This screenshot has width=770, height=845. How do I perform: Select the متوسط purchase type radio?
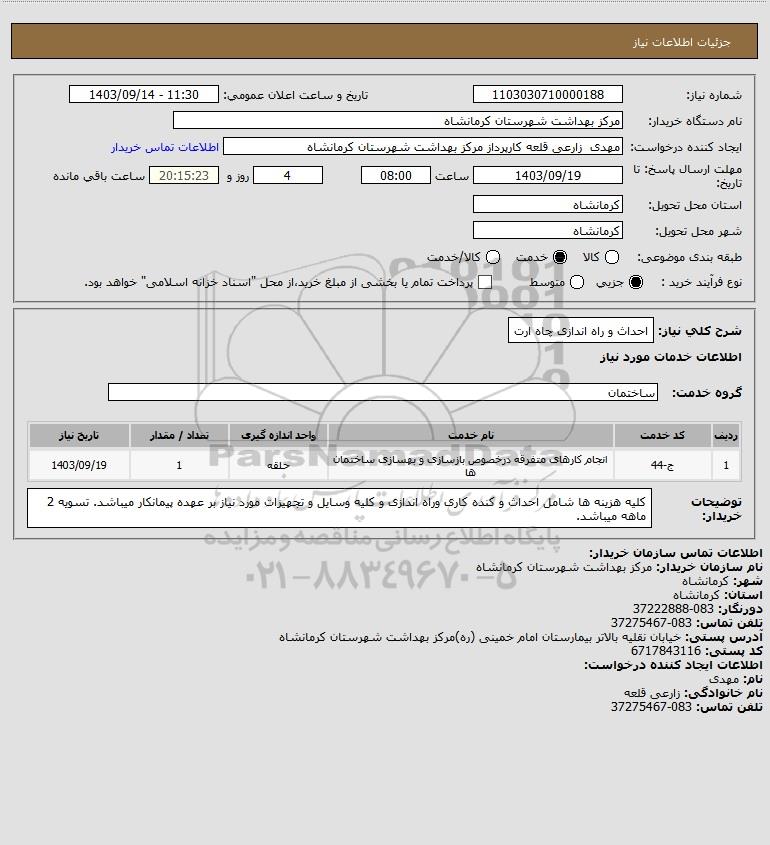pos(577,282)
